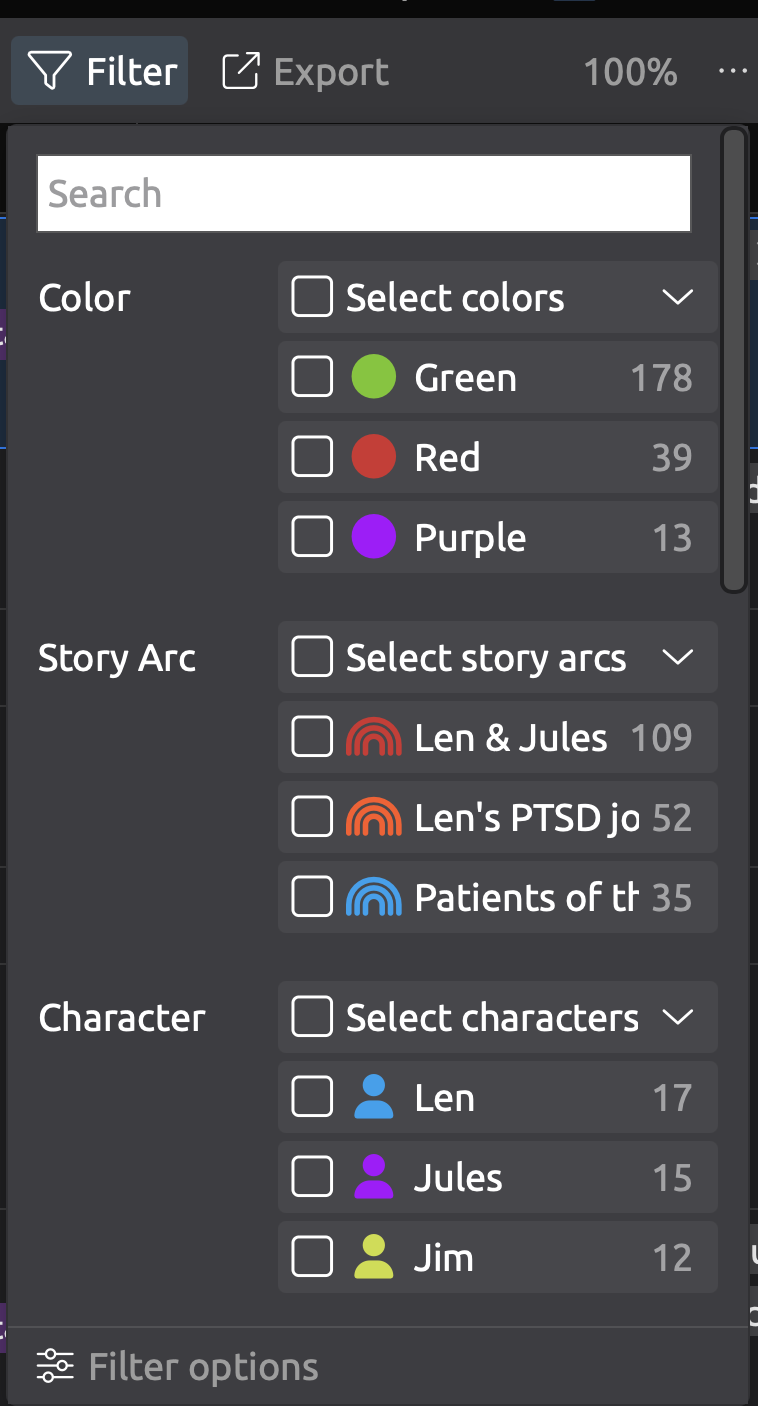This screenshot has height=1406, width=758.
Task: Click the Len & Jules red arc icon
Action: click(x=373, y=738)
